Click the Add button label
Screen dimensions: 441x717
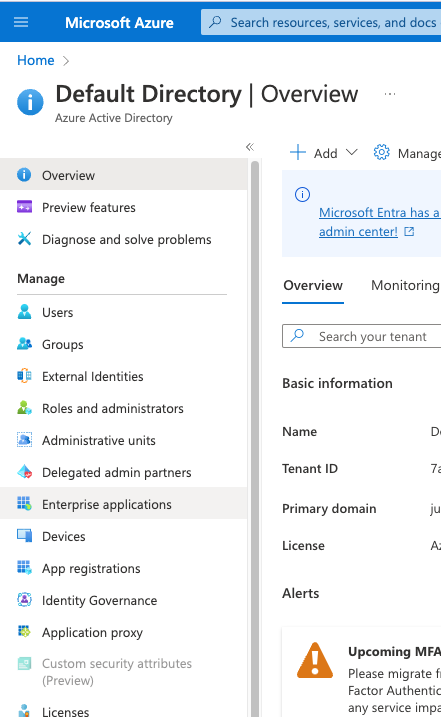(x=326, y=153)
